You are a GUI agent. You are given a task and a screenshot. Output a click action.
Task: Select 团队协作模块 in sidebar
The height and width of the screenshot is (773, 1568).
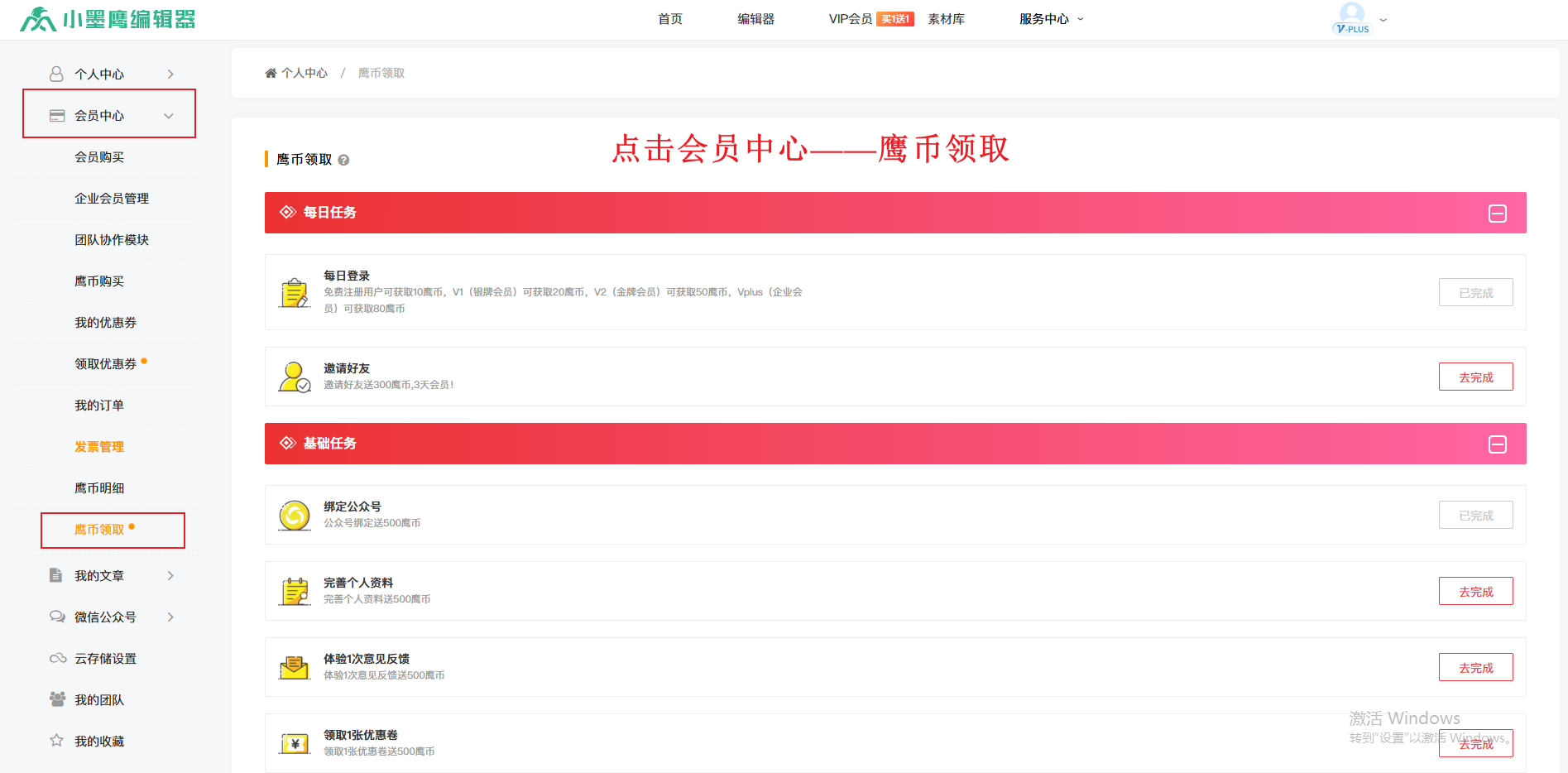112,239
